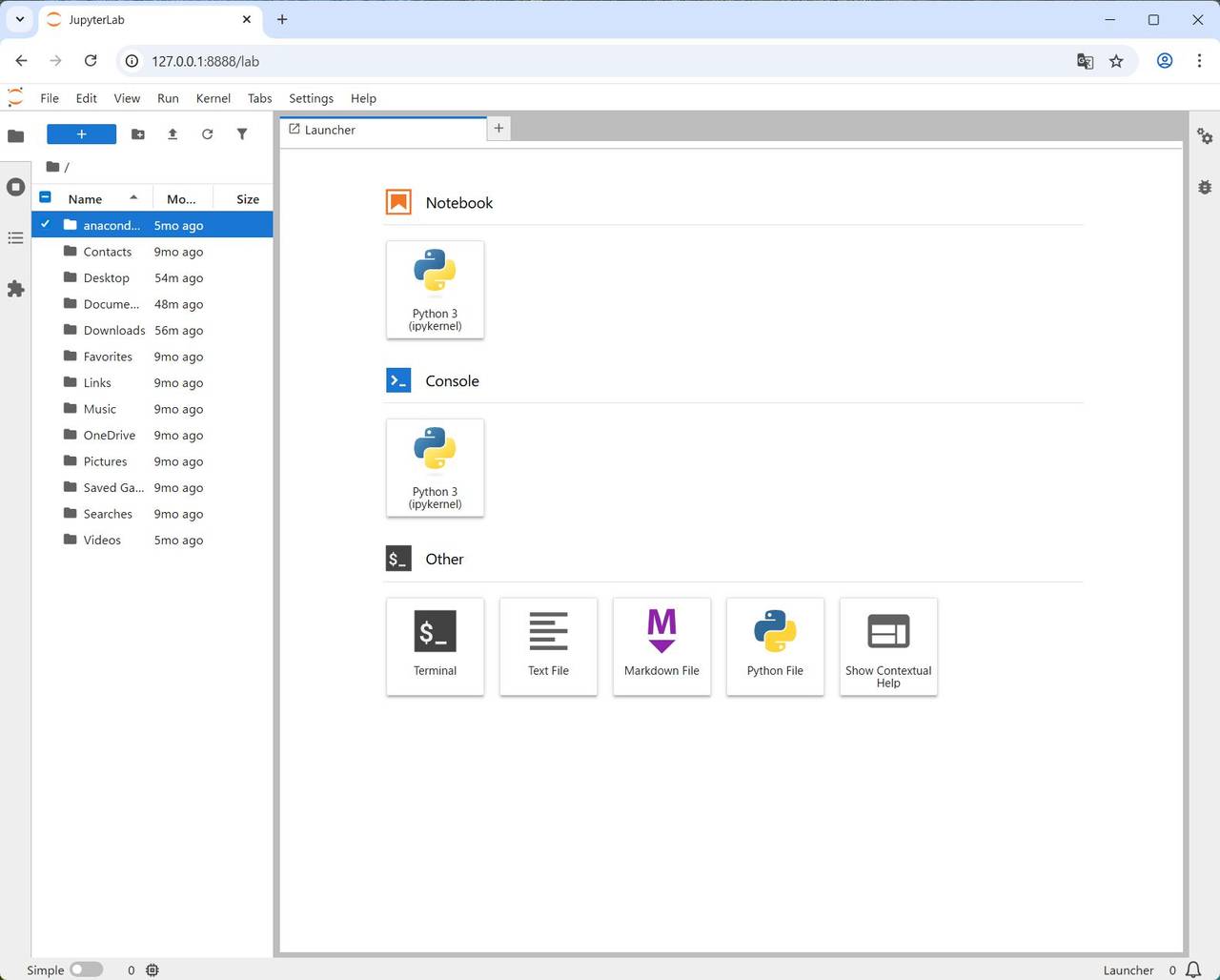This screenshot has width=1220, height=980.
Task: Click the Upload Files arrow icon
Action: coord(173,134)
